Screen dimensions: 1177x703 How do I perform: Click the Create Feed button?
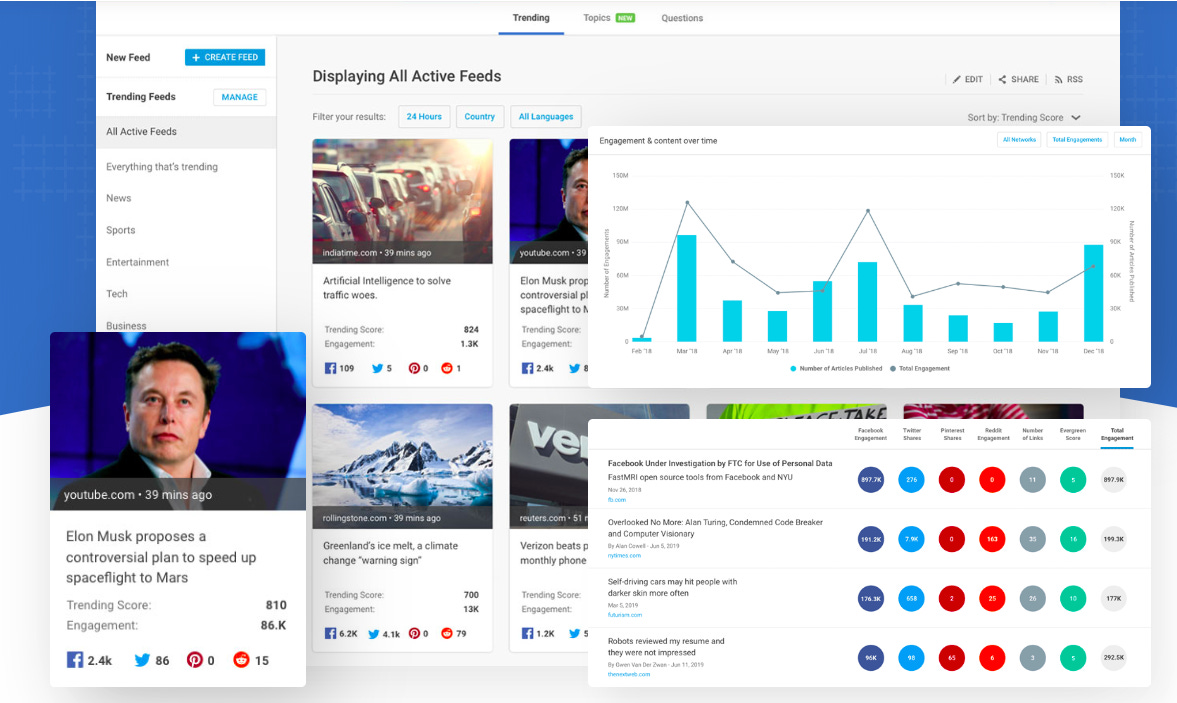[x=224, y=57]
